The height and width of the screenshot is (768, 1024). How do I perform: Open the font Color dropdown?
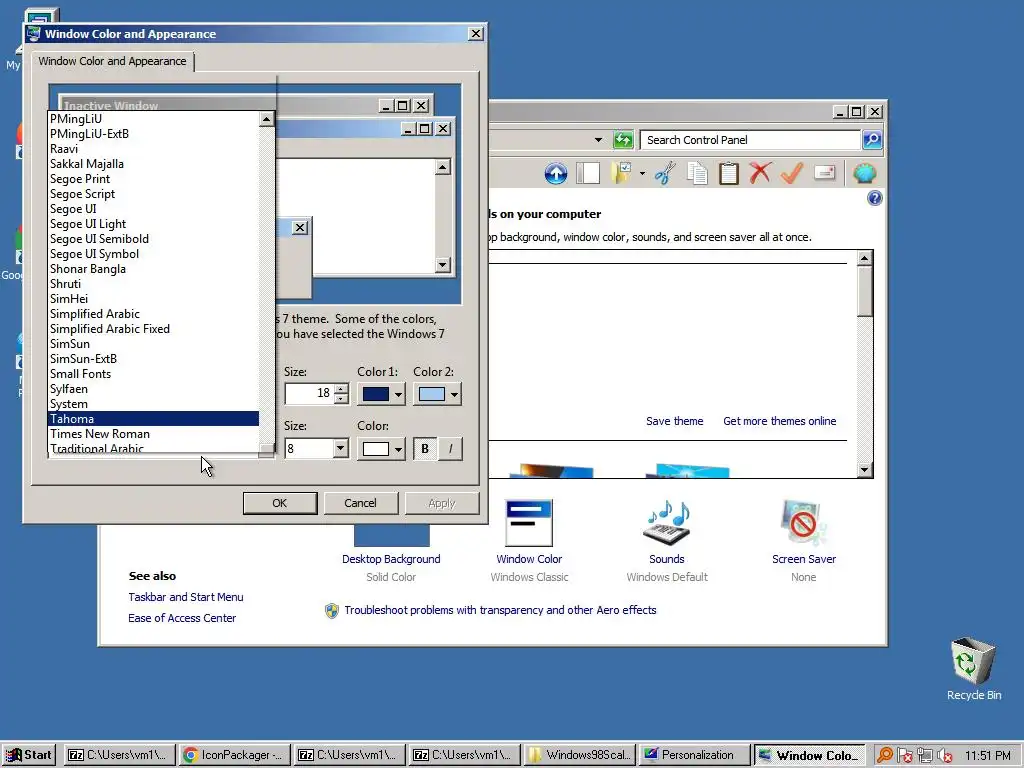(398, 449)
